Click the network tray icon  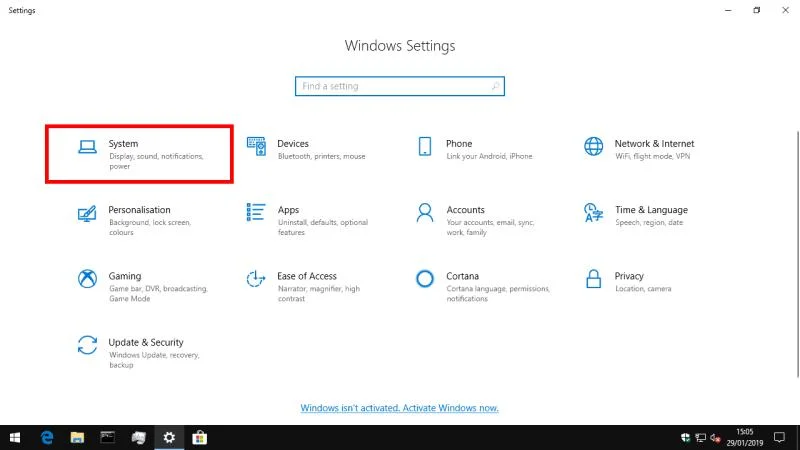(x=701, y=438)
